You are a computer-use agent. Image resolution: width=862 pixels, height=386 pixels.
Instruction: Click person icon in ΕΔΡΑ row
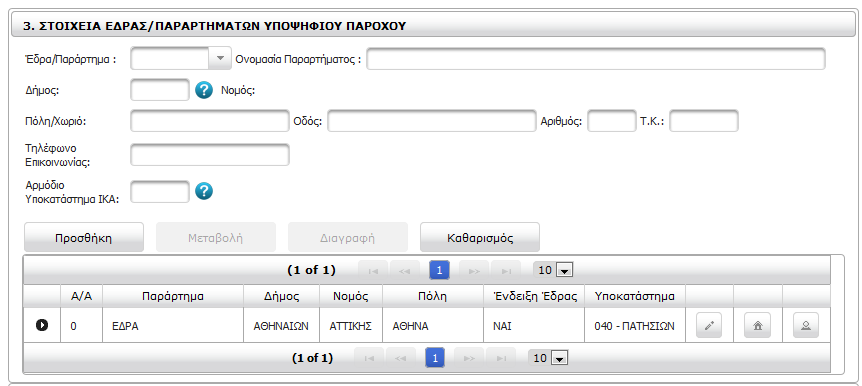click(x=806, y=326)
